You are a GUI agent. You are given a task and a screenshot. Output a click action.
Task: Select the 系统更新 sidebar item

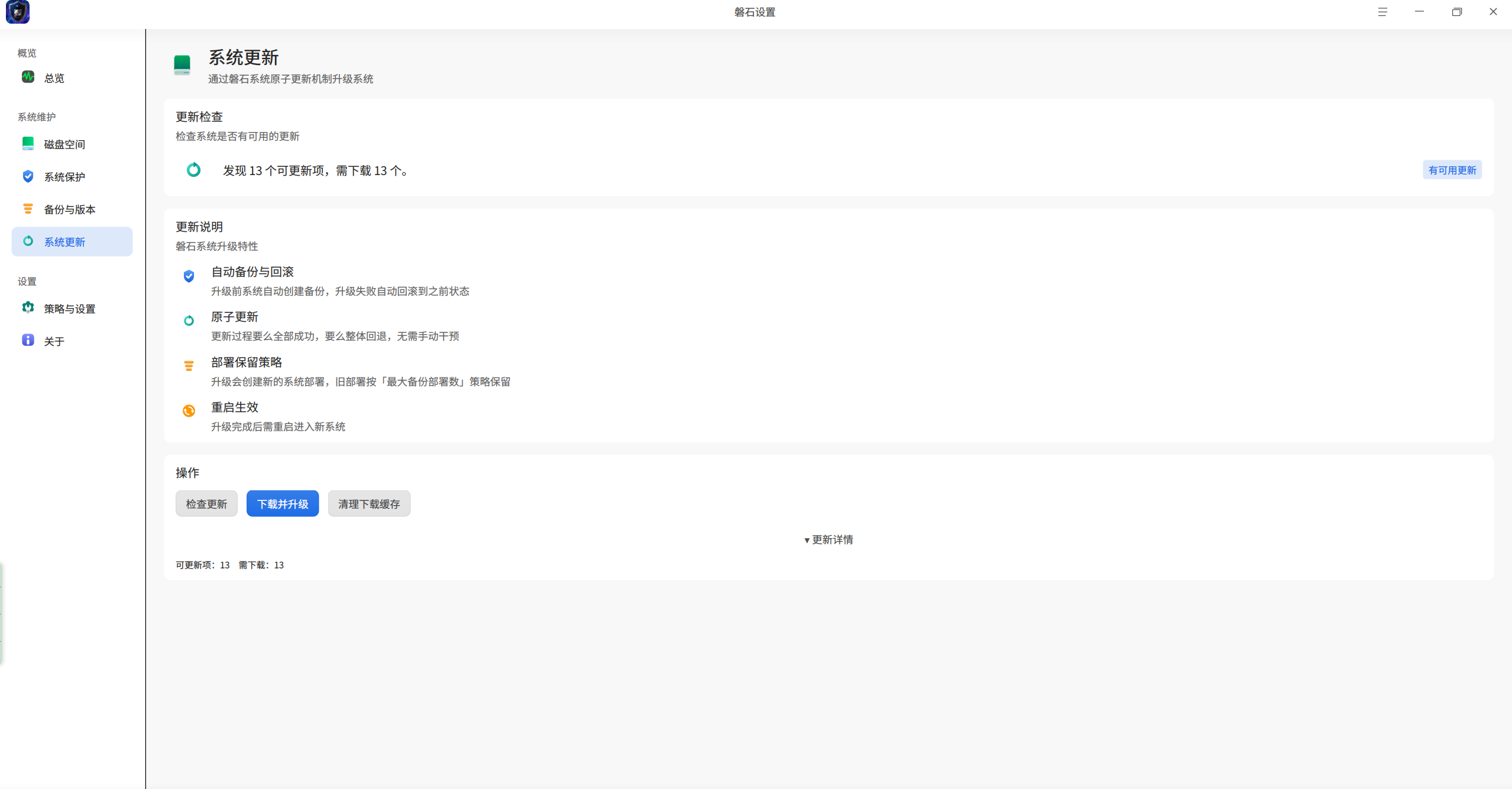coord(72,241)
